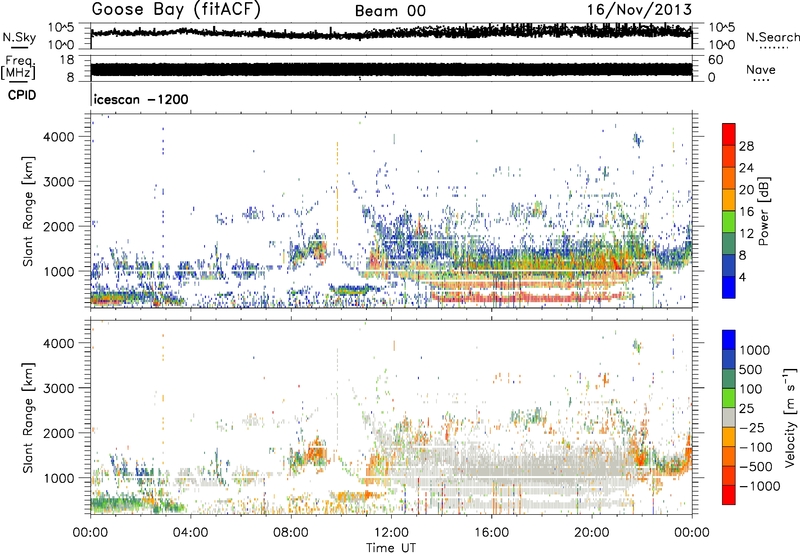Click the date 16/Nov/2013
The image size is (800, 554).
(639, 10)
